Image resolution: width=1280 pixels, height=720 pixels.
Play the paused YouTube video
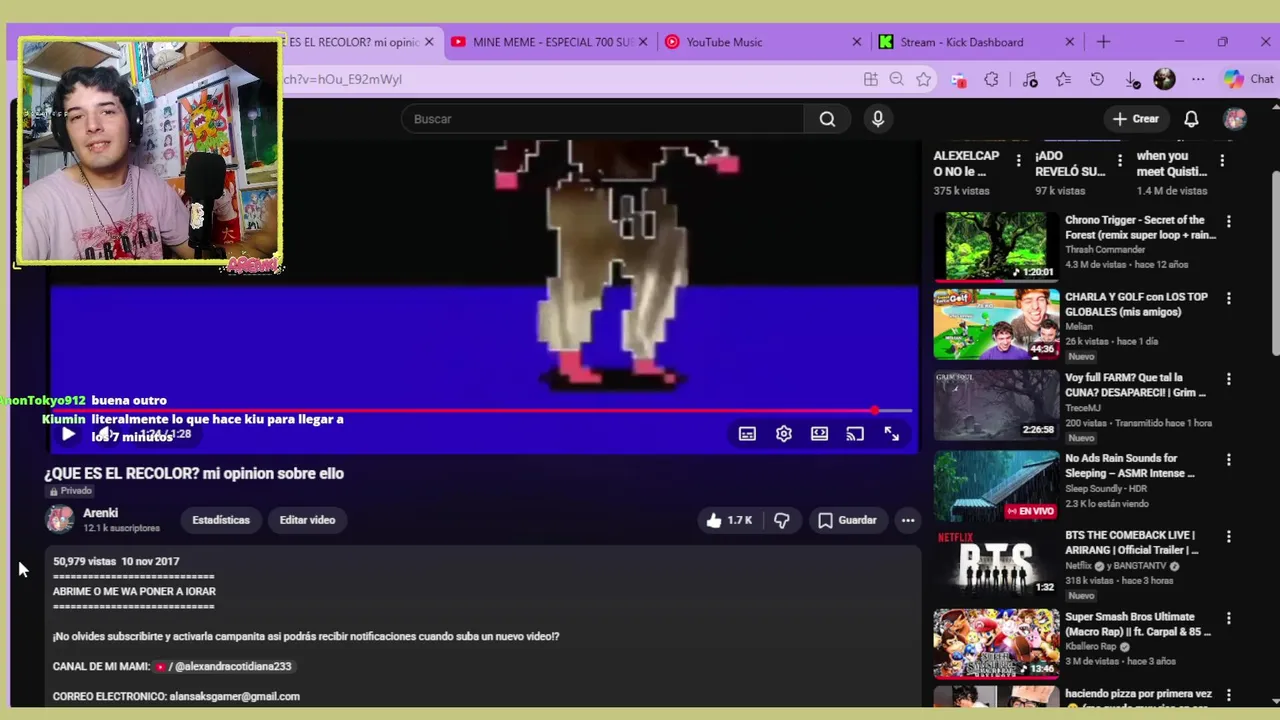point(68,434)
